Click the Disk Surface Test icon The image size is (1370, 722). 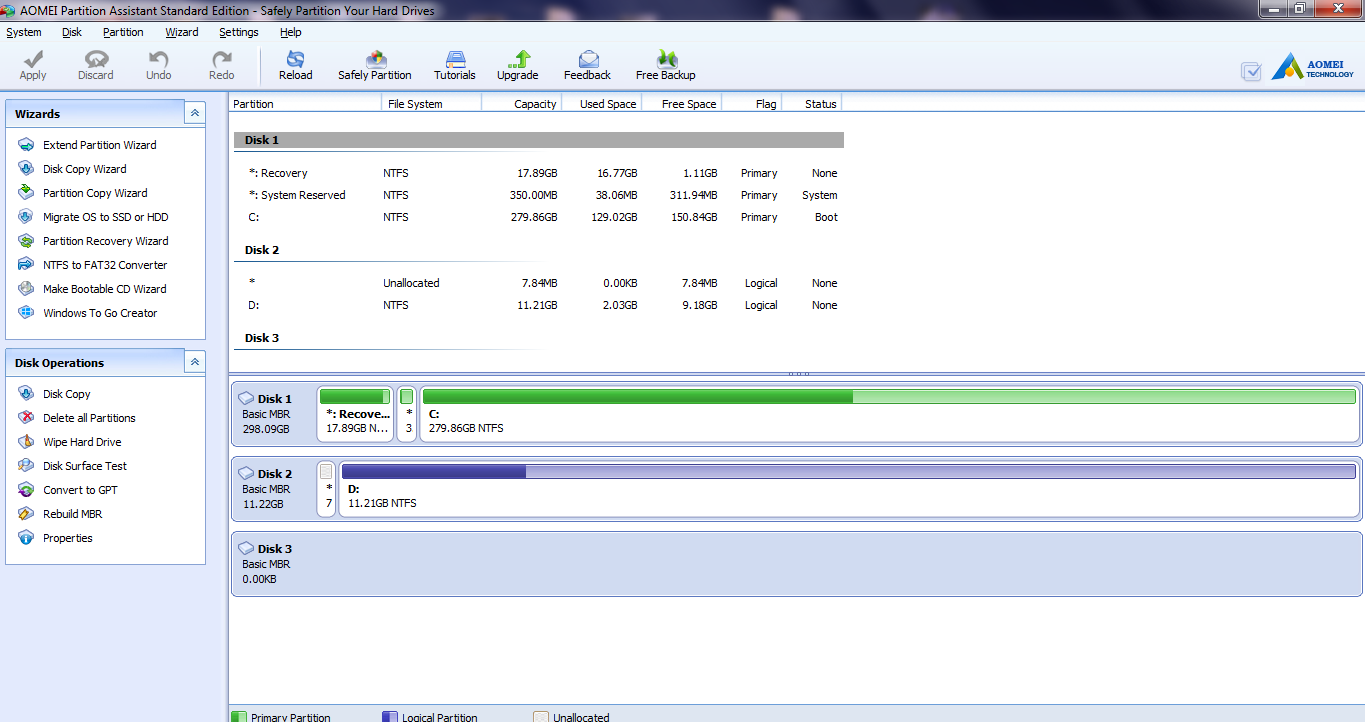[x=26, y=466]
